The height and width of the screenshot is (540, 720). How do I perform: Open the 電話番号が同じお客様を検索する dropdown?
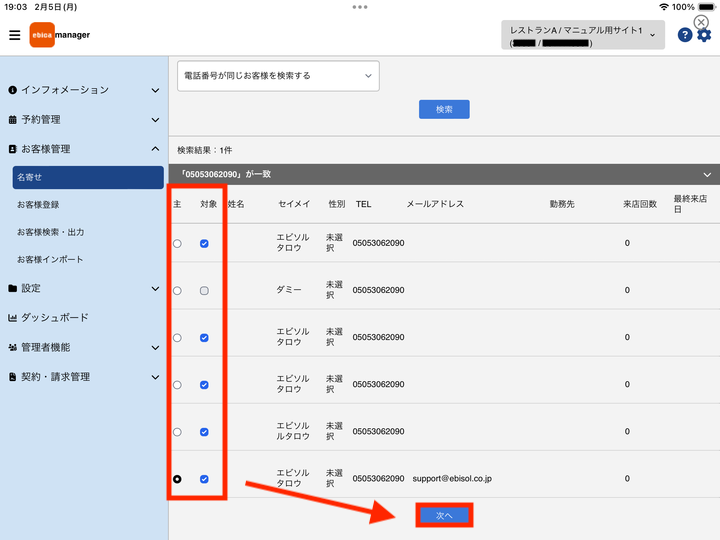278,76
